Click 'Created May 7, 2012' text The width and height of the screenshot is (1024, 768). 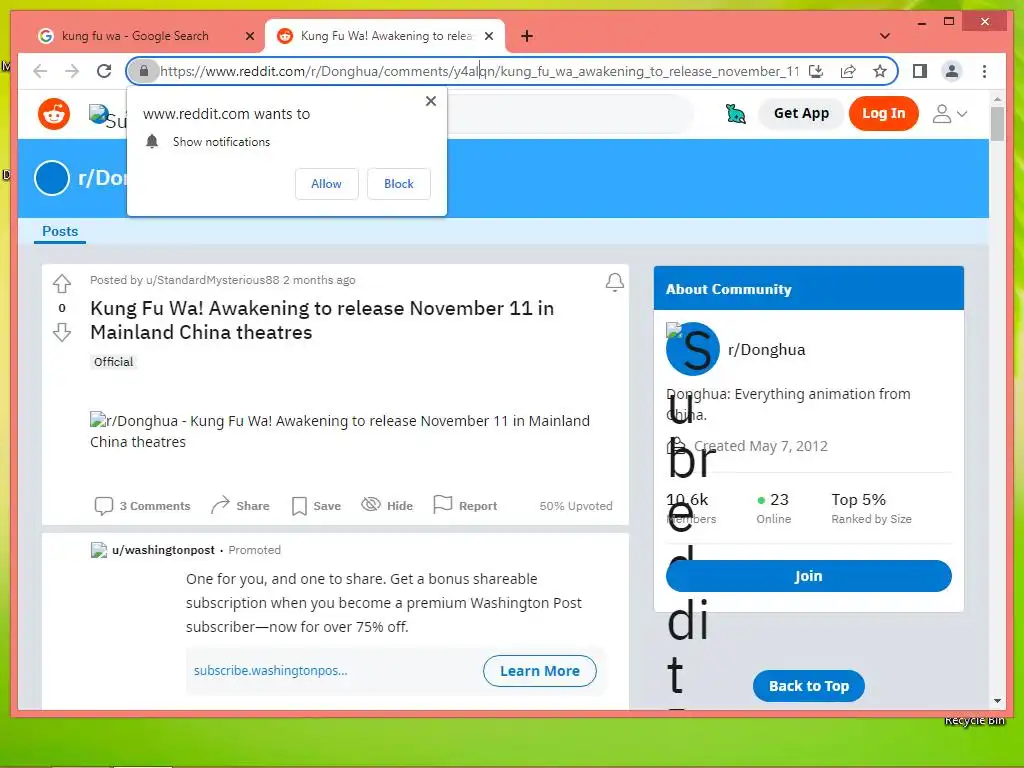click(760, 446)
